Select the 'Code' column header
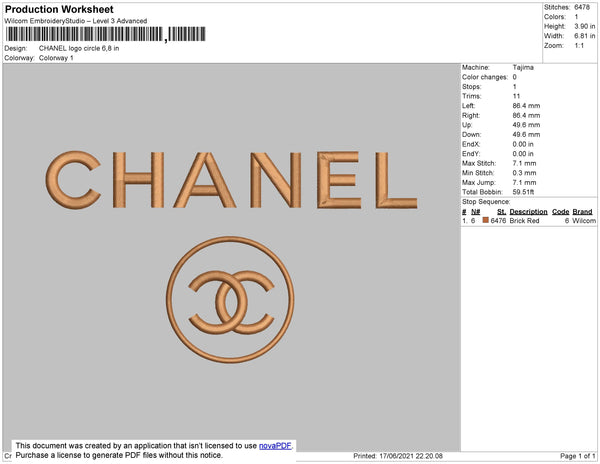This screenshot has width=600, height=464. [561, 212]
